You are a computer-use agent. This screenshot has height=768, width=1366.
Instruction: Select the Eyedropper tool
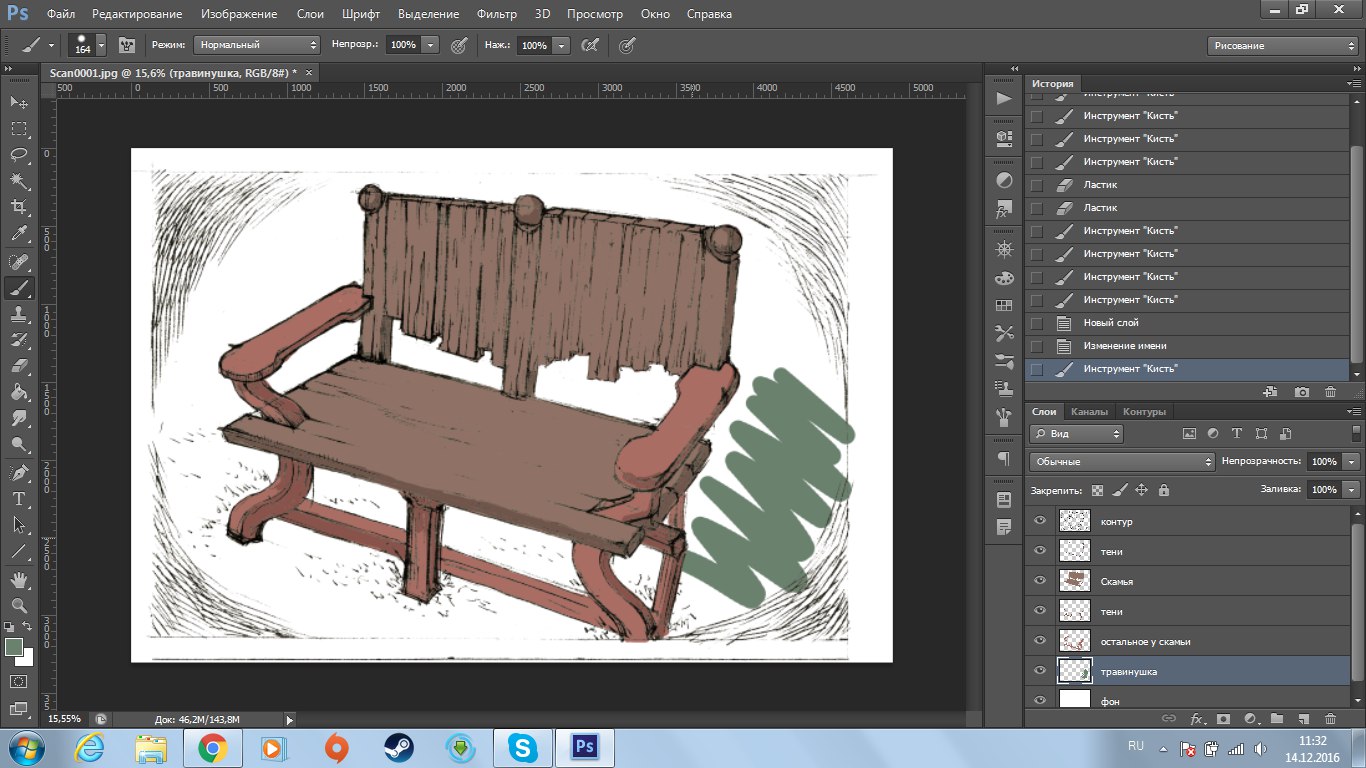click(18, 234)
